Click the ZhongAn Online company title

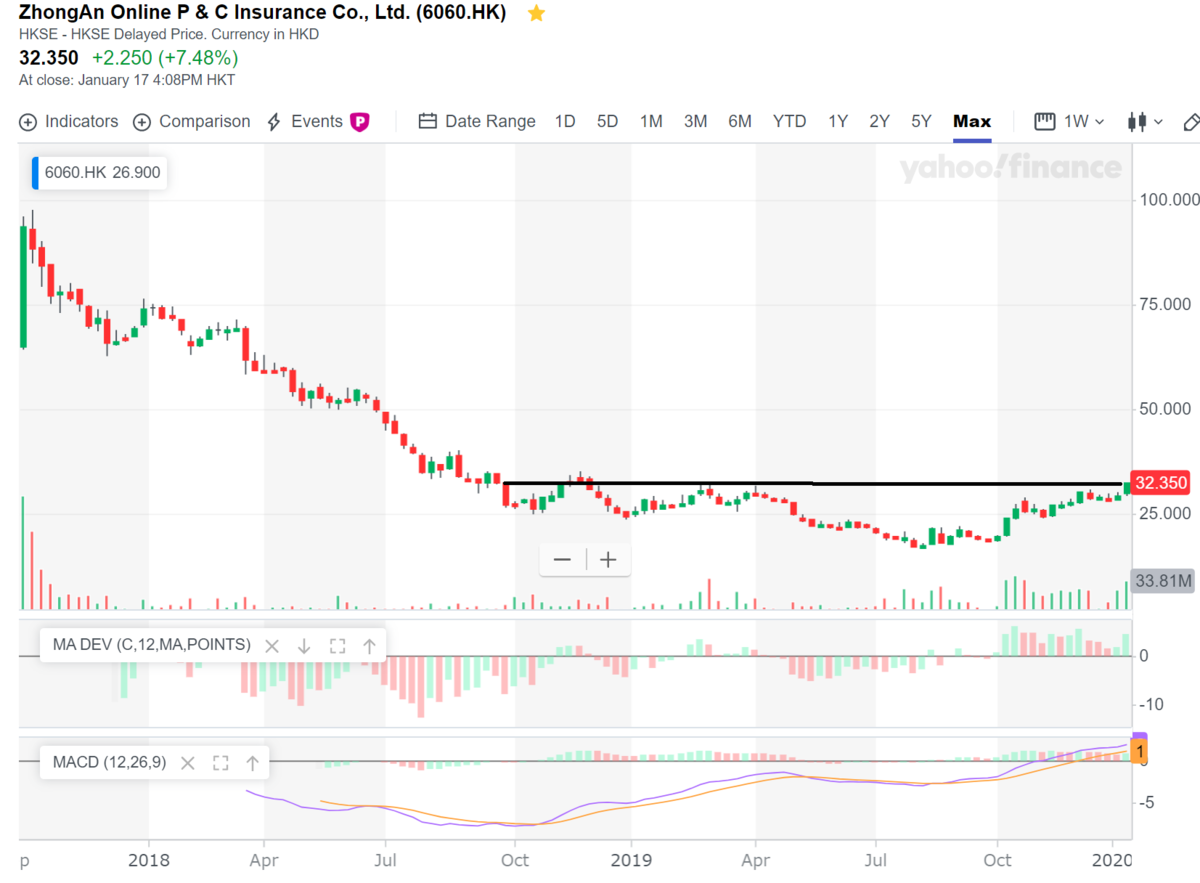click(264, 13)
